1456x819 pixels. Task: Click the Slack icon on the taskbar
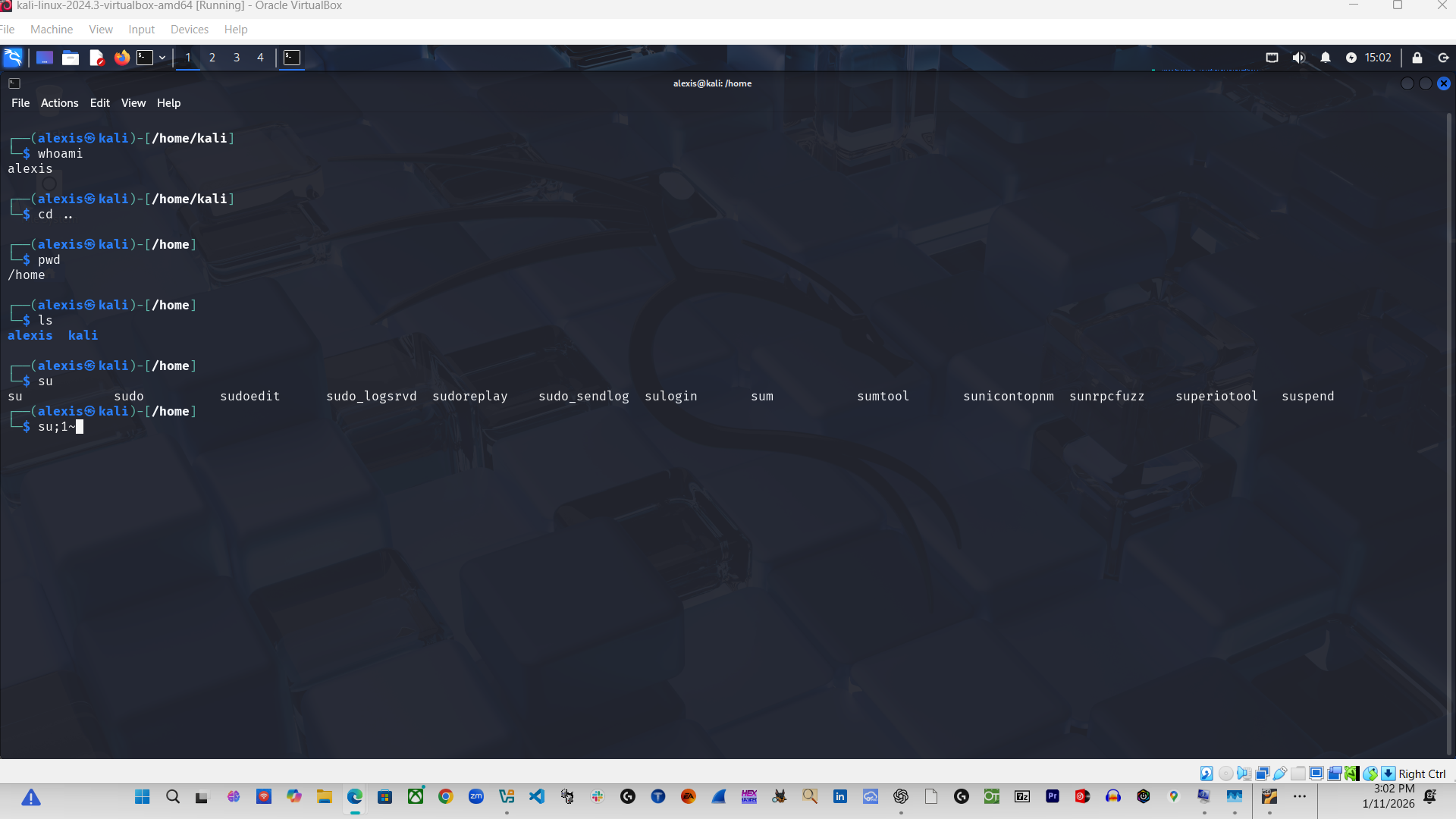click(x=598, y=796)
